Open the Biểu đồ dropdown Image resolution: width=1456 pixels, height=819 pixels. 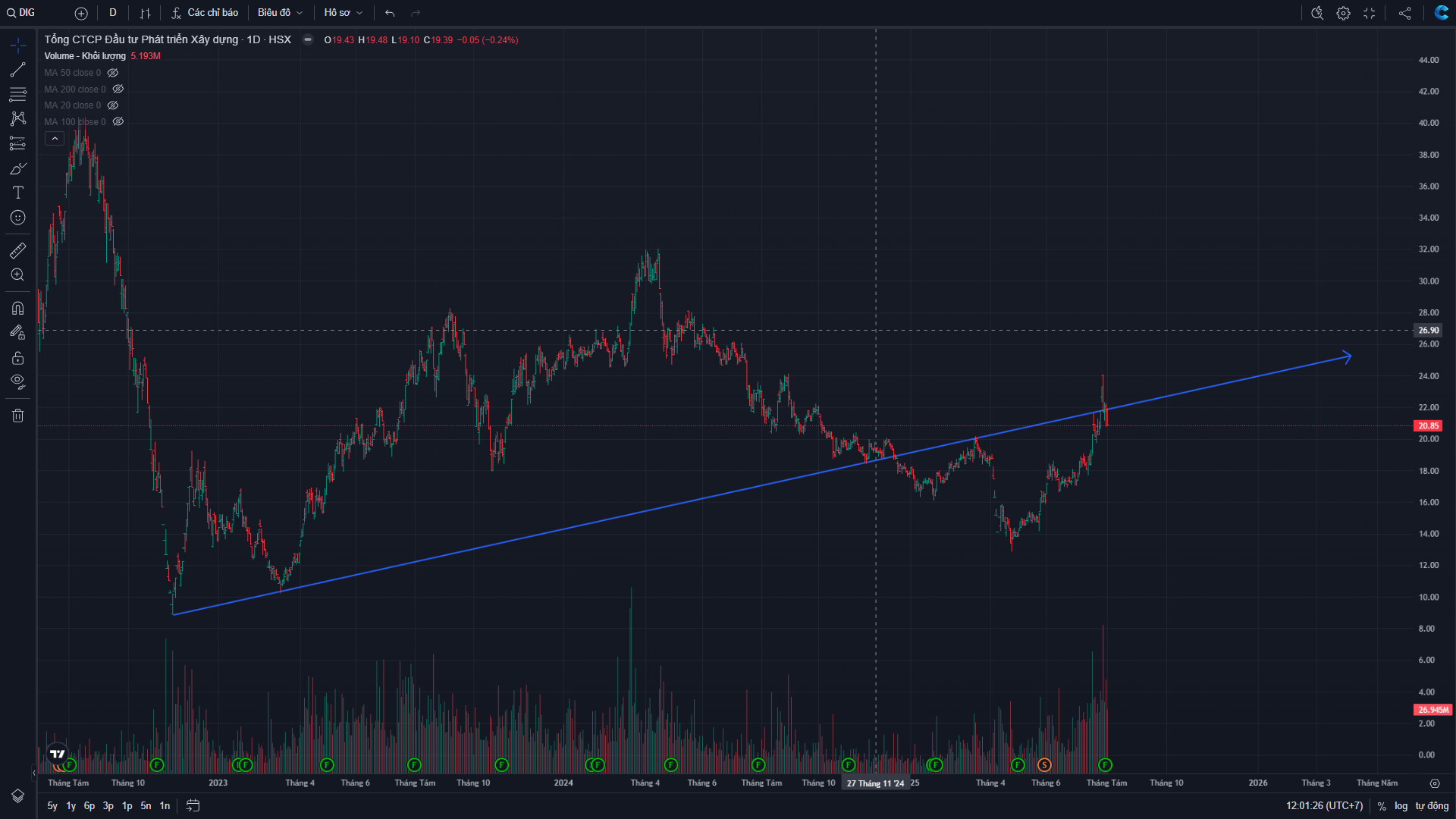(x=280, y=13)
